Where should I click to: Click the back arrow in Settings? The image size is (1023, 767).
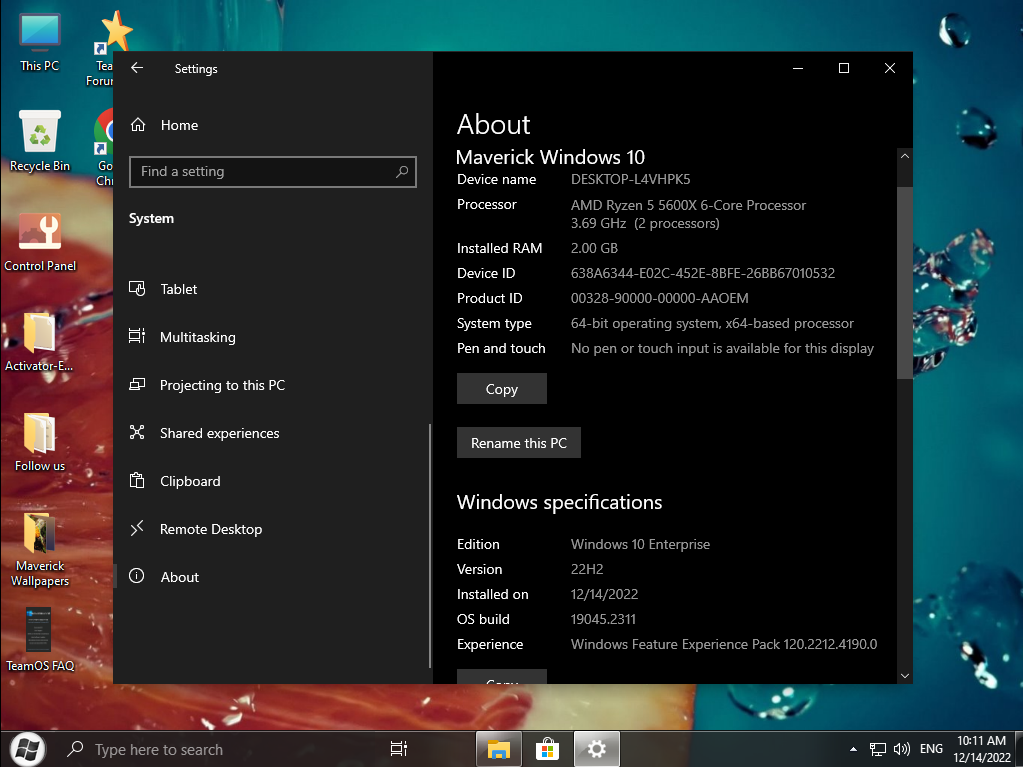[x=137, y=68]
